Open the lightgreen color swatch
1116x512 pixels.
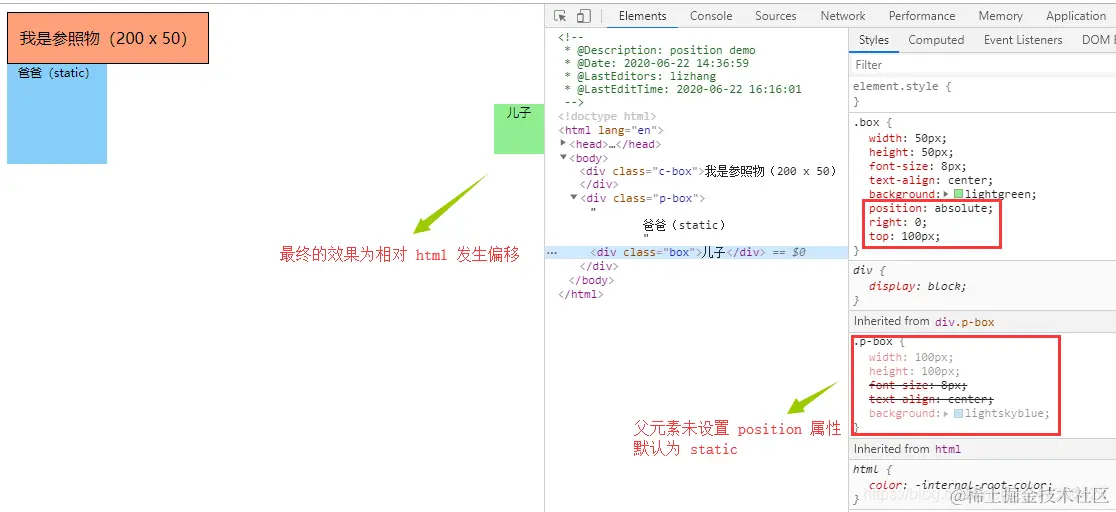(958, 194)
